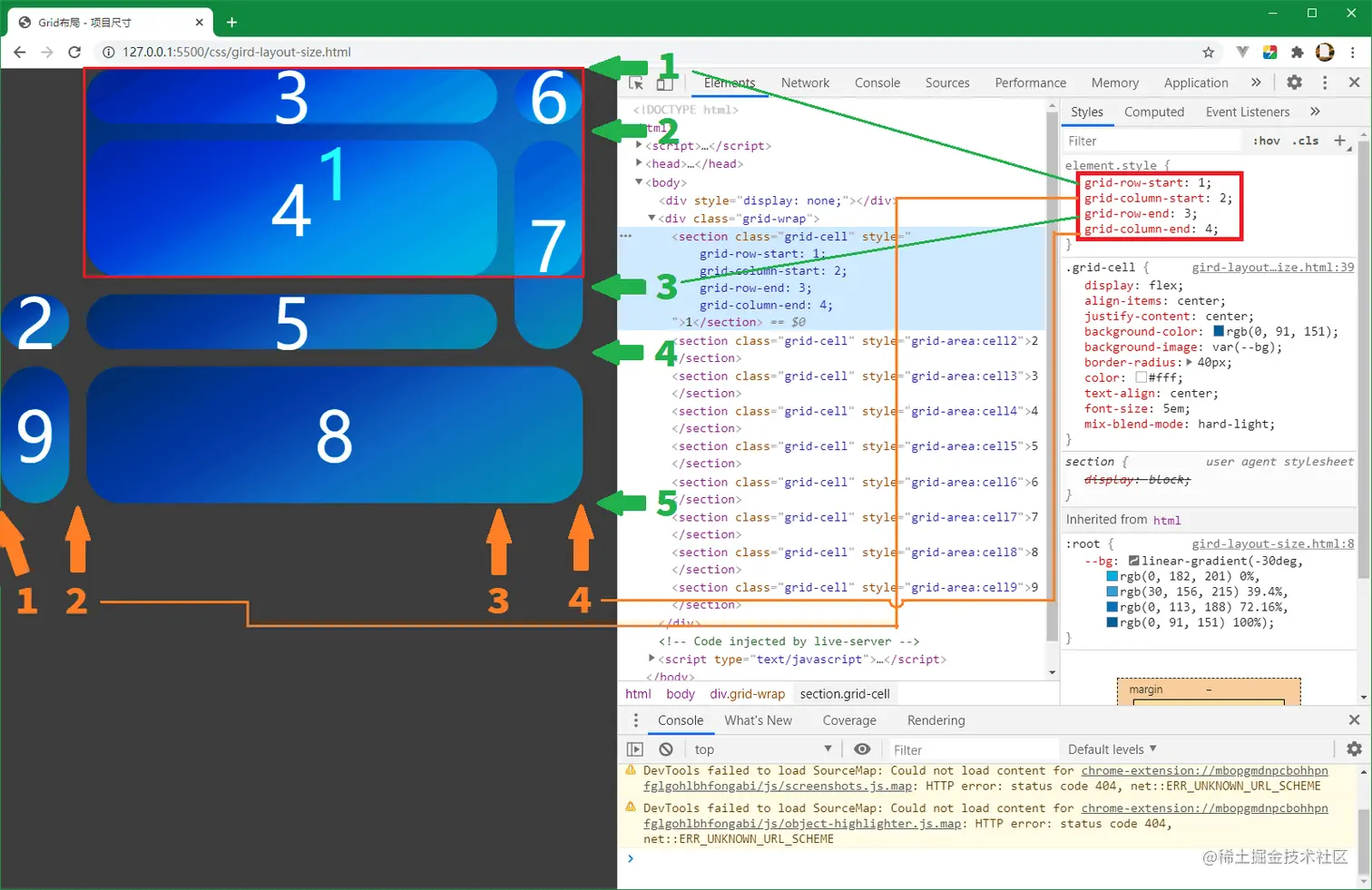The image size is (1372, 890).
Task: Open console settings gear
Action: (1355, 748)
